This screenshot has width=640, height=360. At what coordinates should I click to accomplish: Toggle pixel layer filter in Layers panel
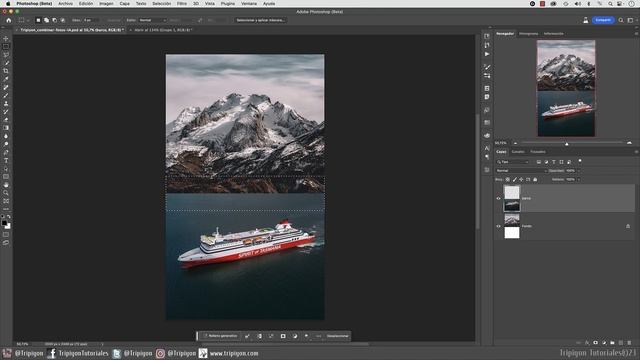pos(539,162)
